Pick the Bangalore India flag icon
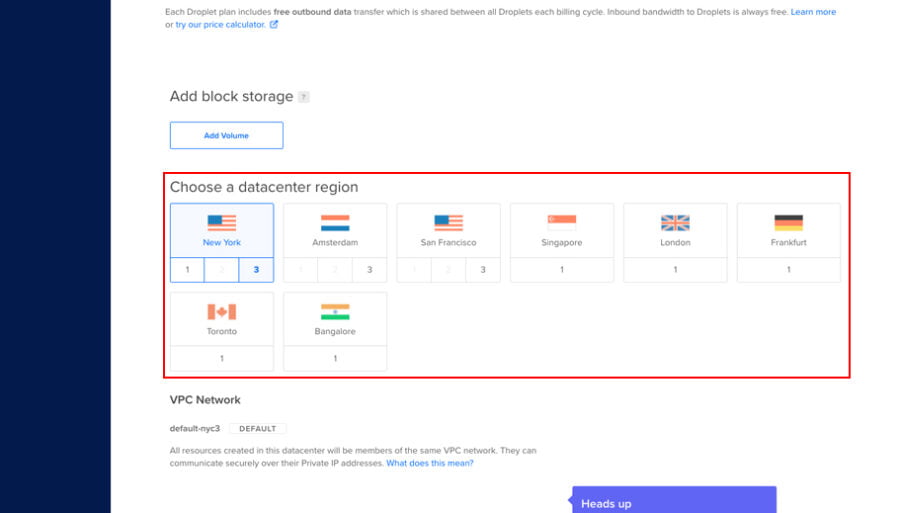 [x=335, y=312]
